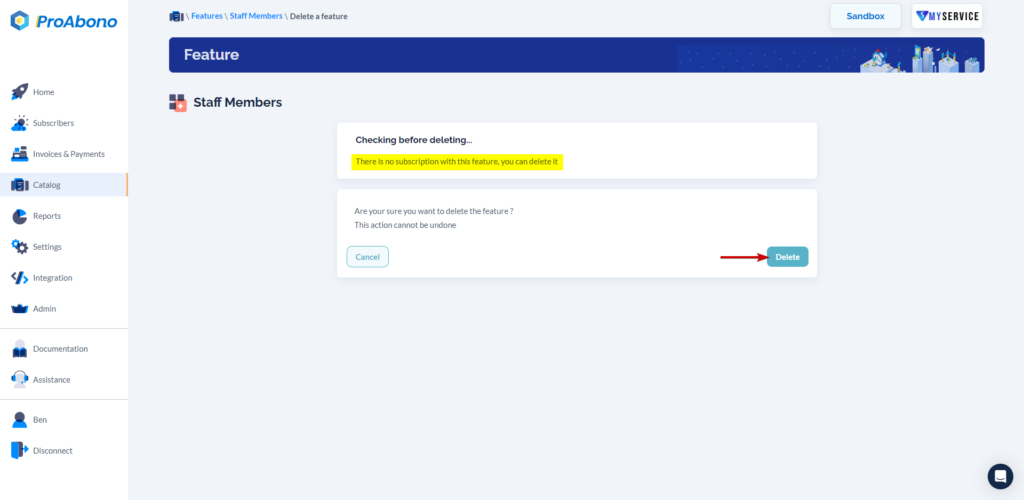1024x500 pixels.
Task: Click the MyService logo button
Action: pos(947,16)
